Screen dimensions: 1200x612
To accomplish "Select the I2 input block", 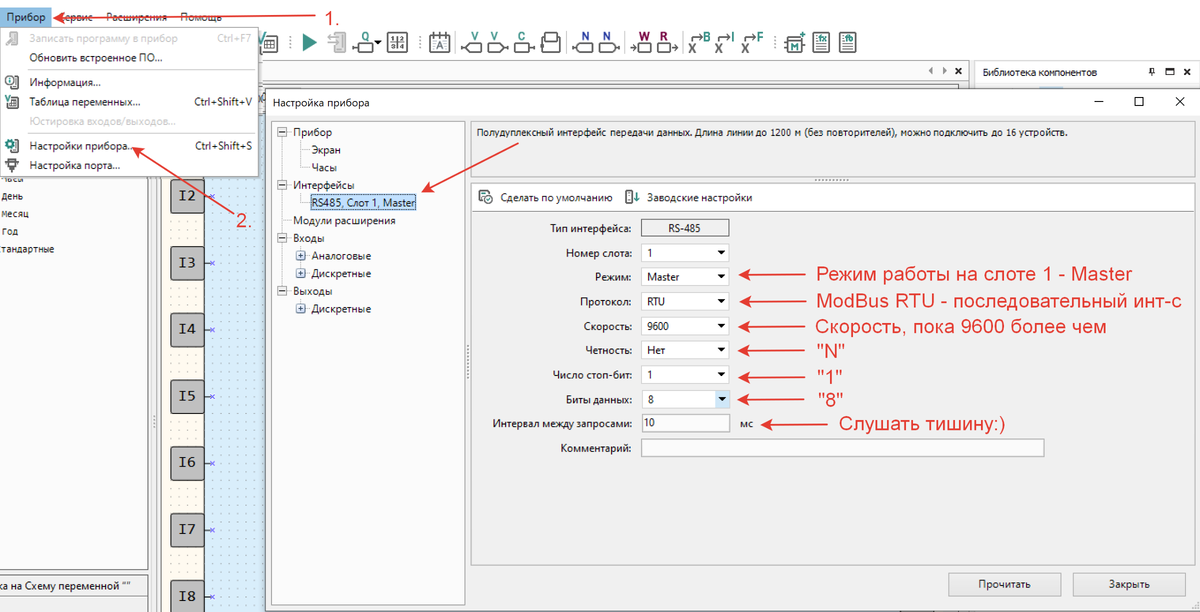I will (x=187, y=196).
